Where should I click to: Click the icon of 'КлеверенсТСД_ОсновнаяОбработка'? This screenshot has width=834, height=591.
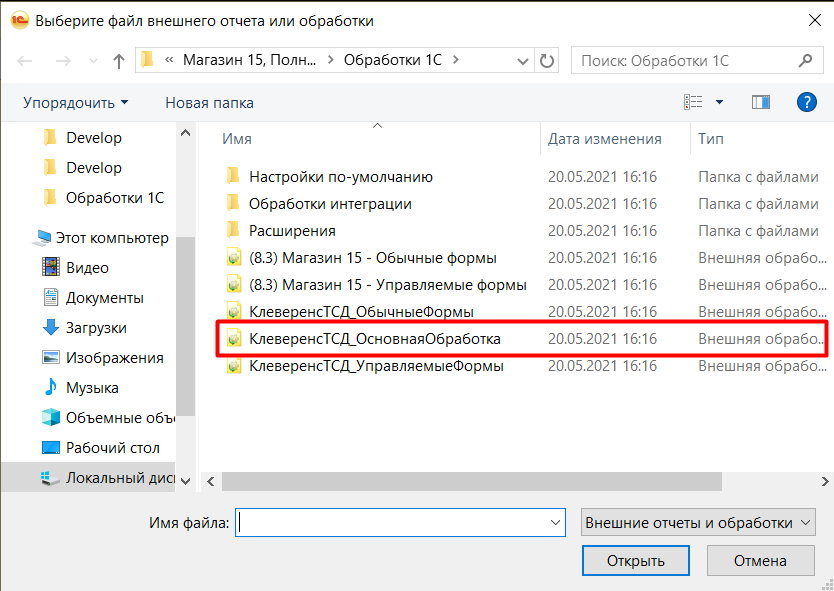tap(233, 339)
